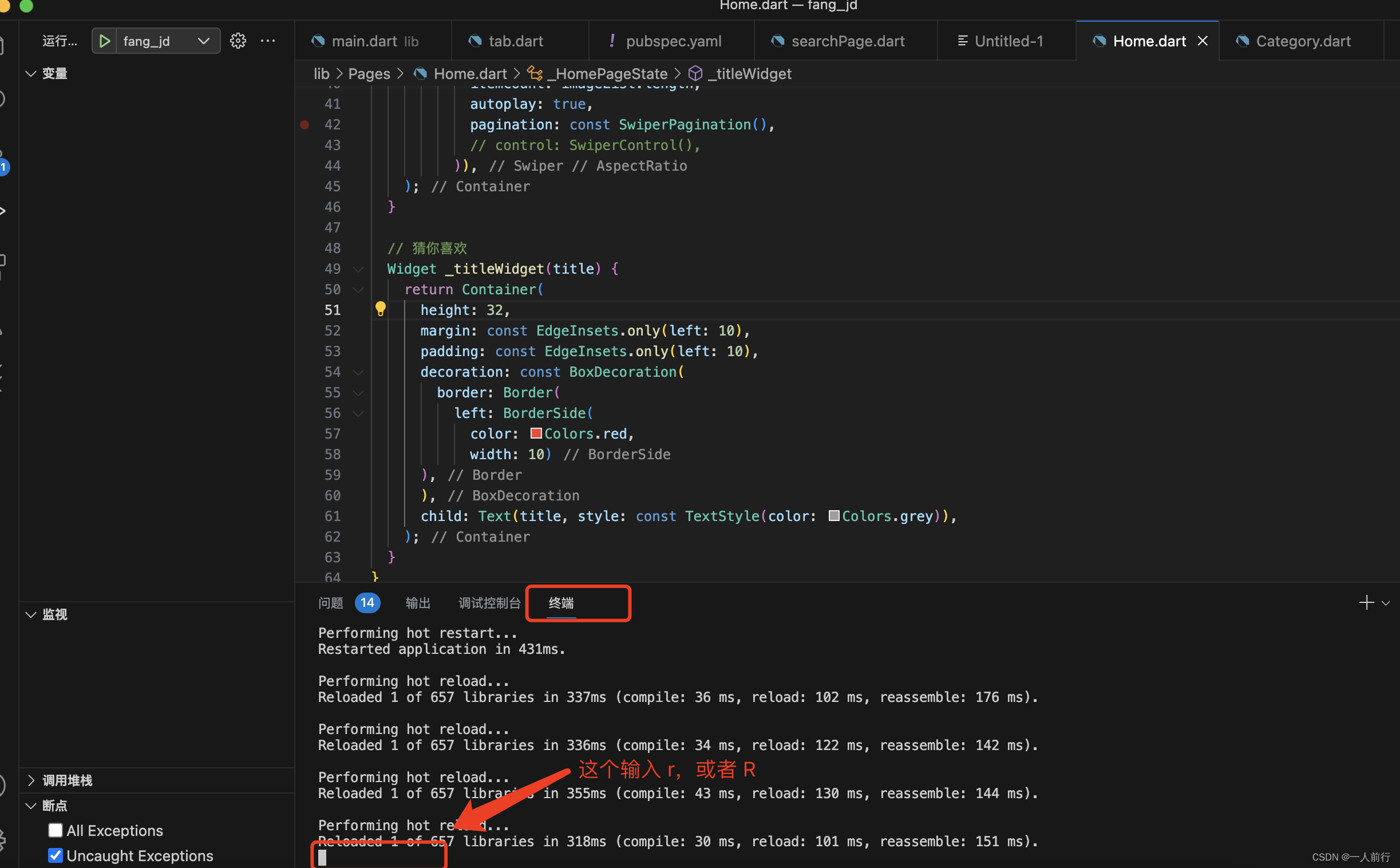
Task: Click 'Restarted application in 431ms.' terminal text
Action: pos(441,649)
